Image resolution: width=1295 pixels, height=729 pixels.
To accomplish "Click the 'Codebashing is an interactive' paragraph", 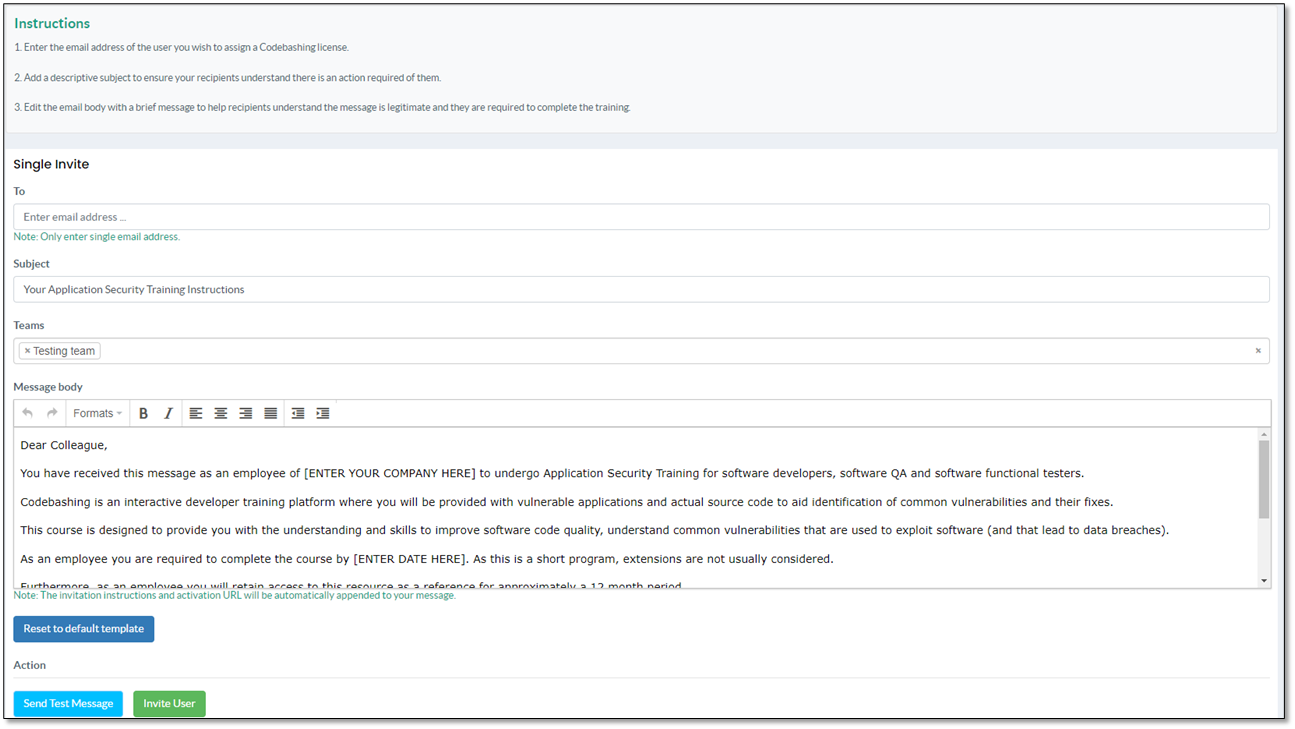I will coord(567,502).
